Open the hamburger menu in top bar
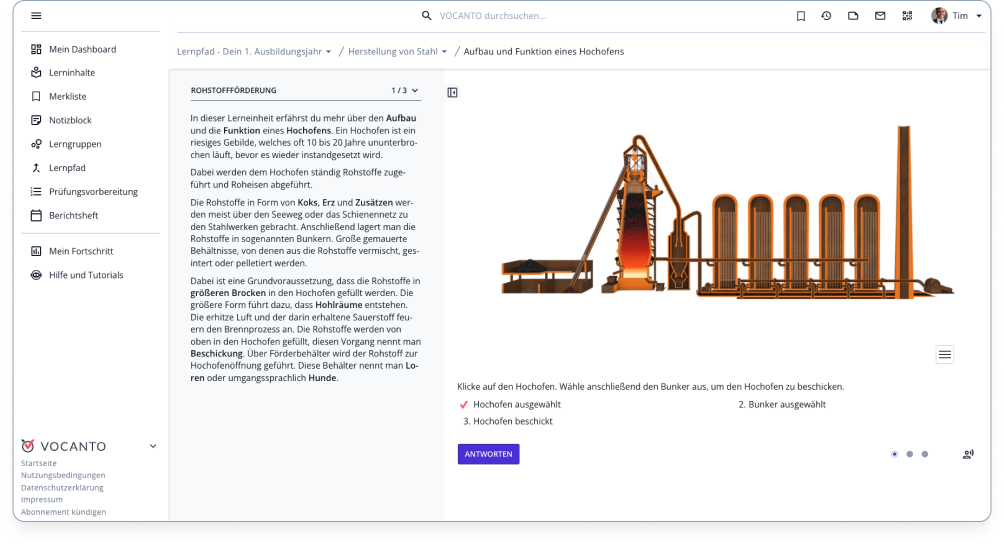This screenshot has height=546, width=1004. [x=36, y=16]
